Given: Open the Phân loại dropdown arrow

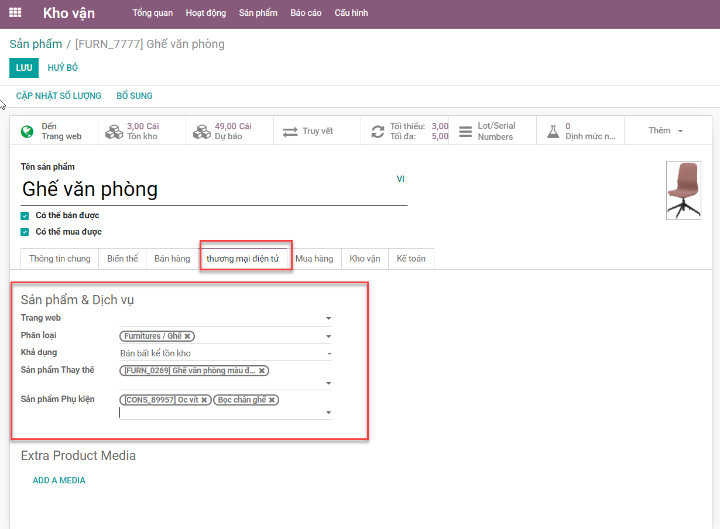Looking at the screenshot, I should pos(328,337).
